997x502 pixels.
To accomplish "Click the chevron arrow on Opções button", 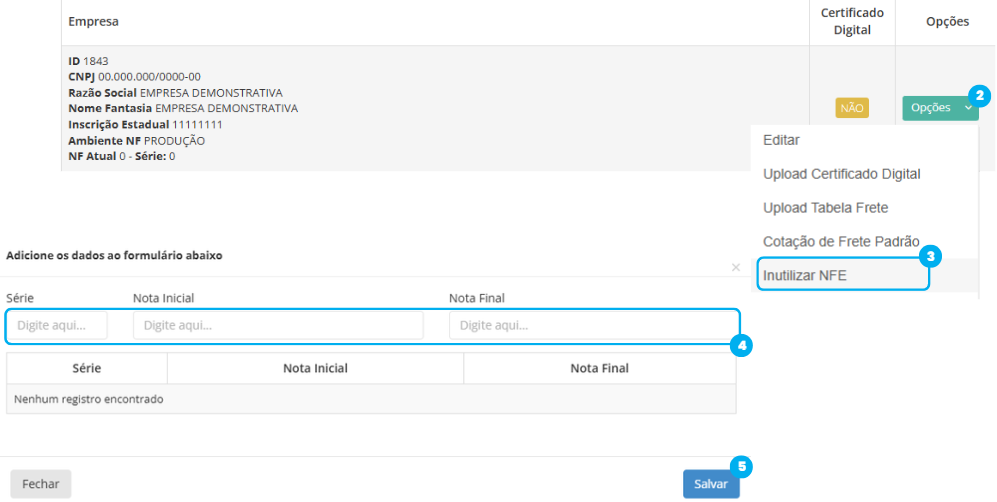I will click(967, 108).
